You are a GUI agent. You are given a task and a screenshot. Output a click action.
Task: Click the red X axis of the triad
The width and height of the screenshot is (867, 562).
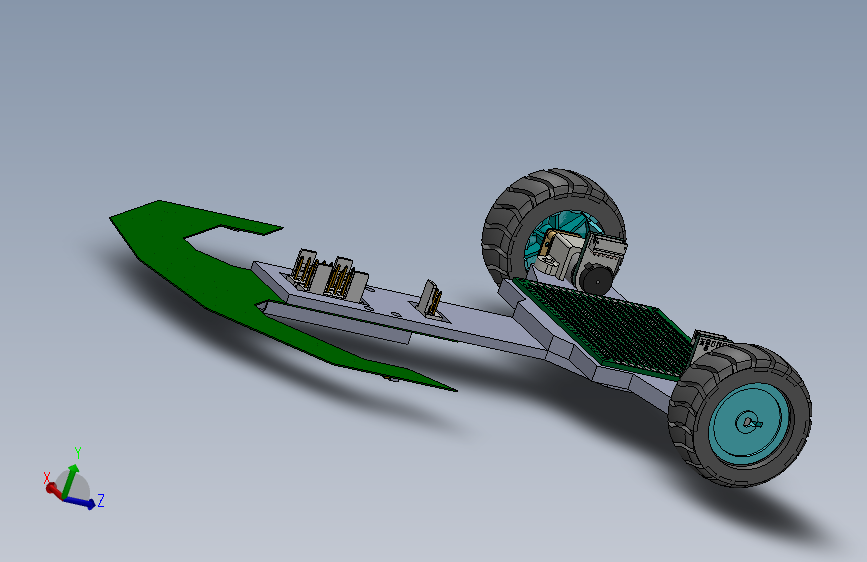pos(54,489)
